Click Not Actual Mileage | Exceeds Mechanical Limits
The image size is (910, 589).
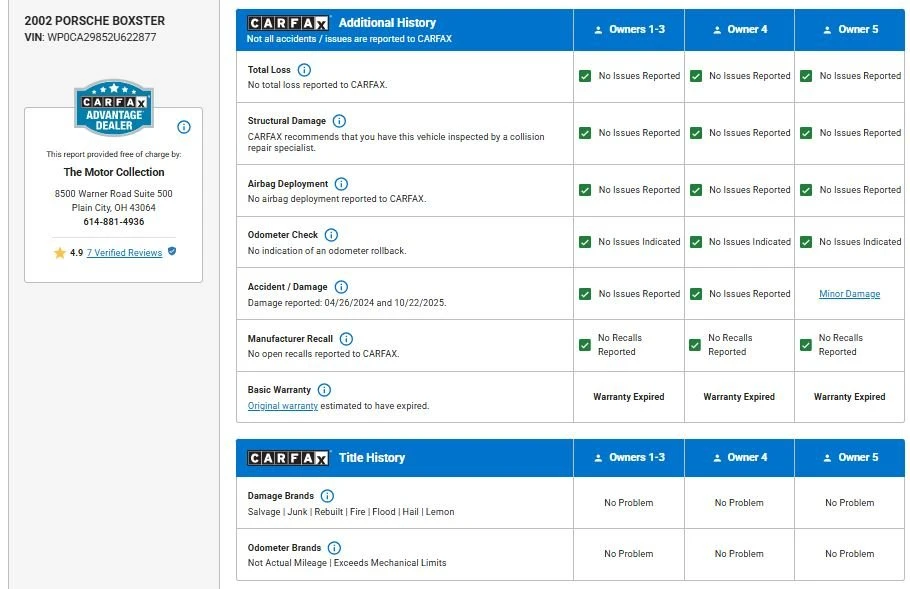pyautogui.click(x=347, y=563)
